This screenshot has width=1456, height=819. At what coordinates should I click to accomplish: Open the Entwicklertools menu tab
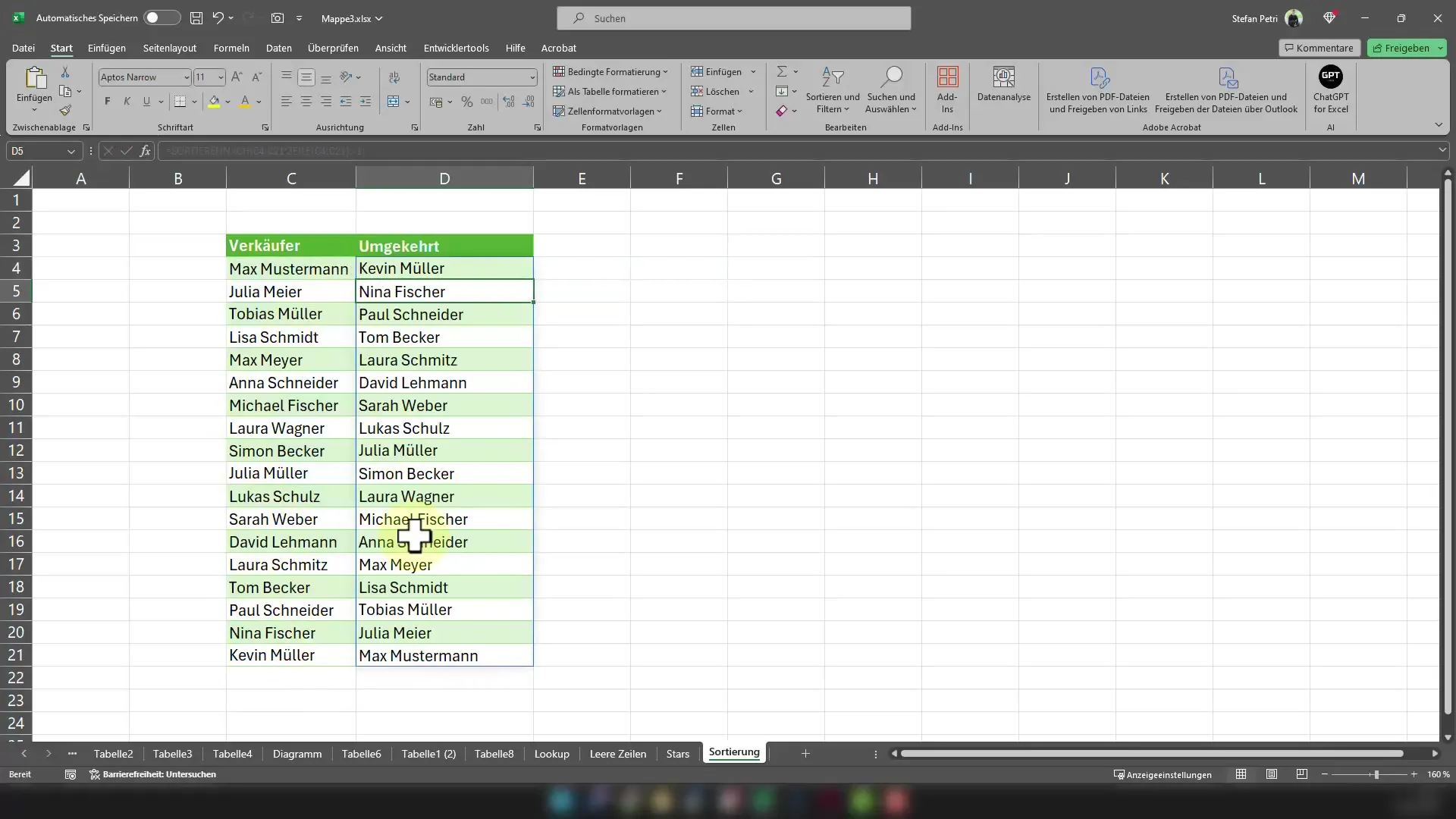tap(456, 47)
